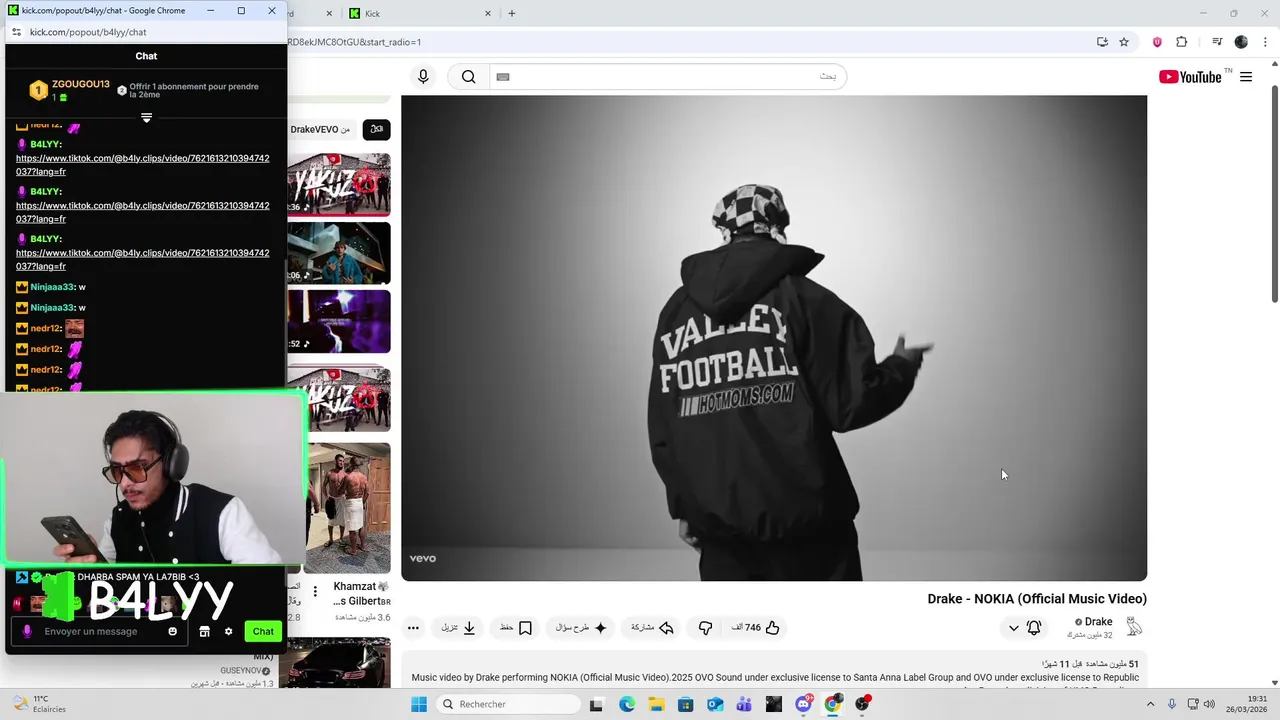1280x720 pixels.
Task: Open a new browser tab
Action: pos(512,14)
